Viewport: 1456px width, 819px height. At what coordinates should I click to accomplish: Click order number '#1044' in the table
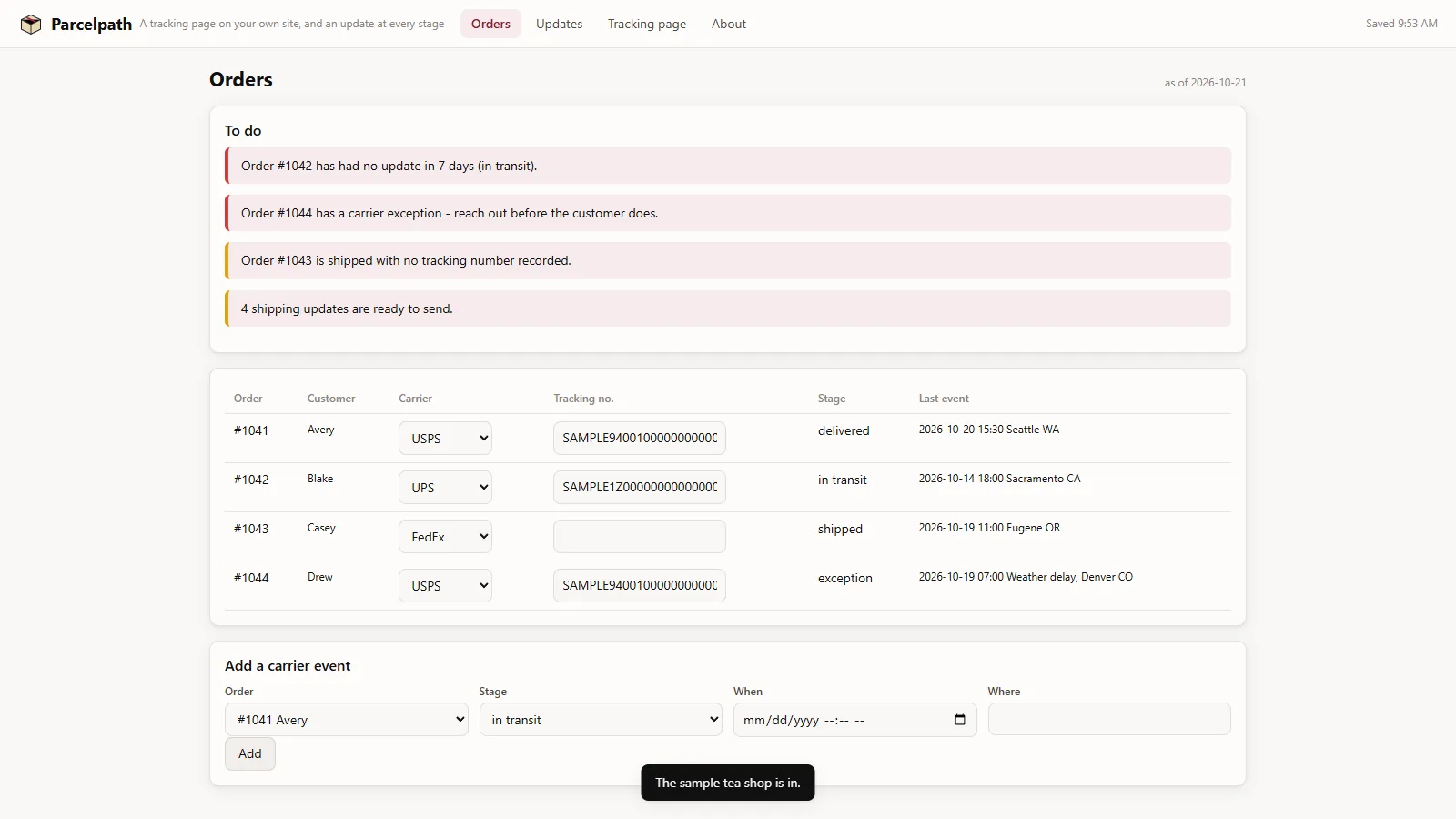coord(251,578)
